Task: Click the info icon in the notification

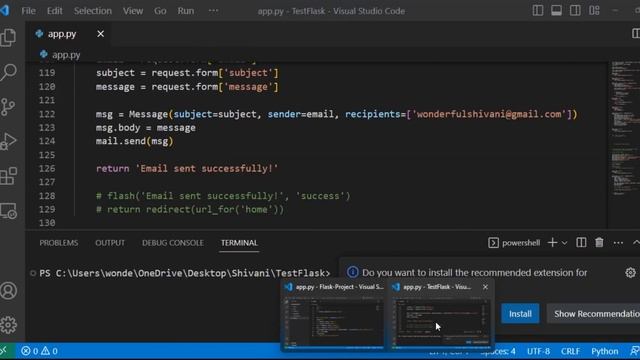Action: pyautogui.click(x=353, y=272)
